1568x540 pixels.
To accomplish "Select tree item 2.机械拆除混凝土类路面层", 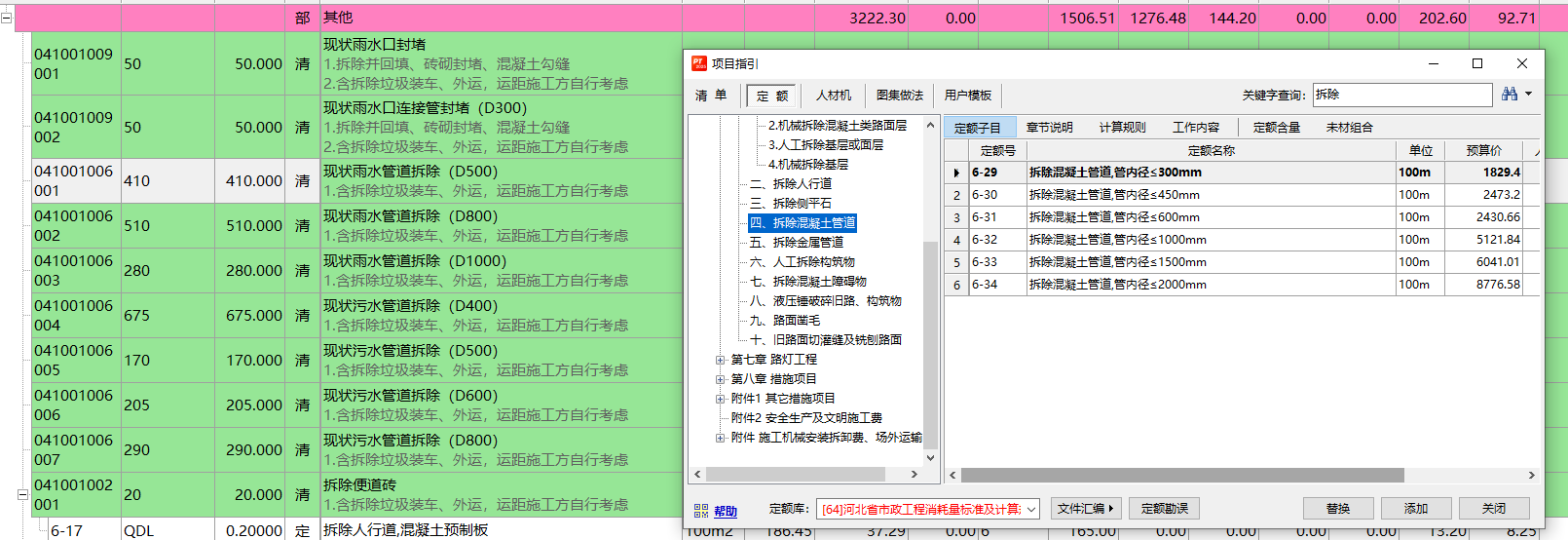I will point(838,126).
